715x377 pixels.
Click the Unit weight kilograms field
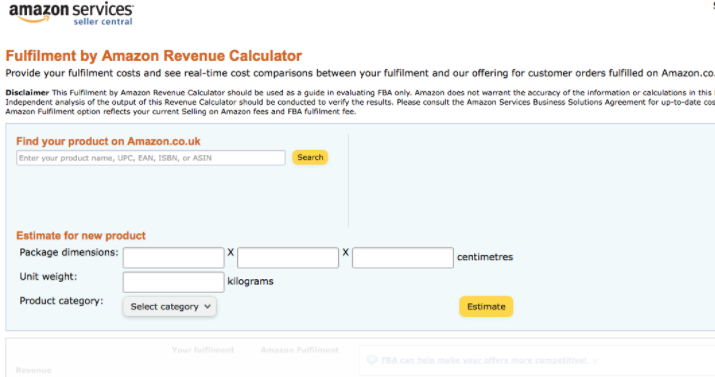tap(174, 282)
